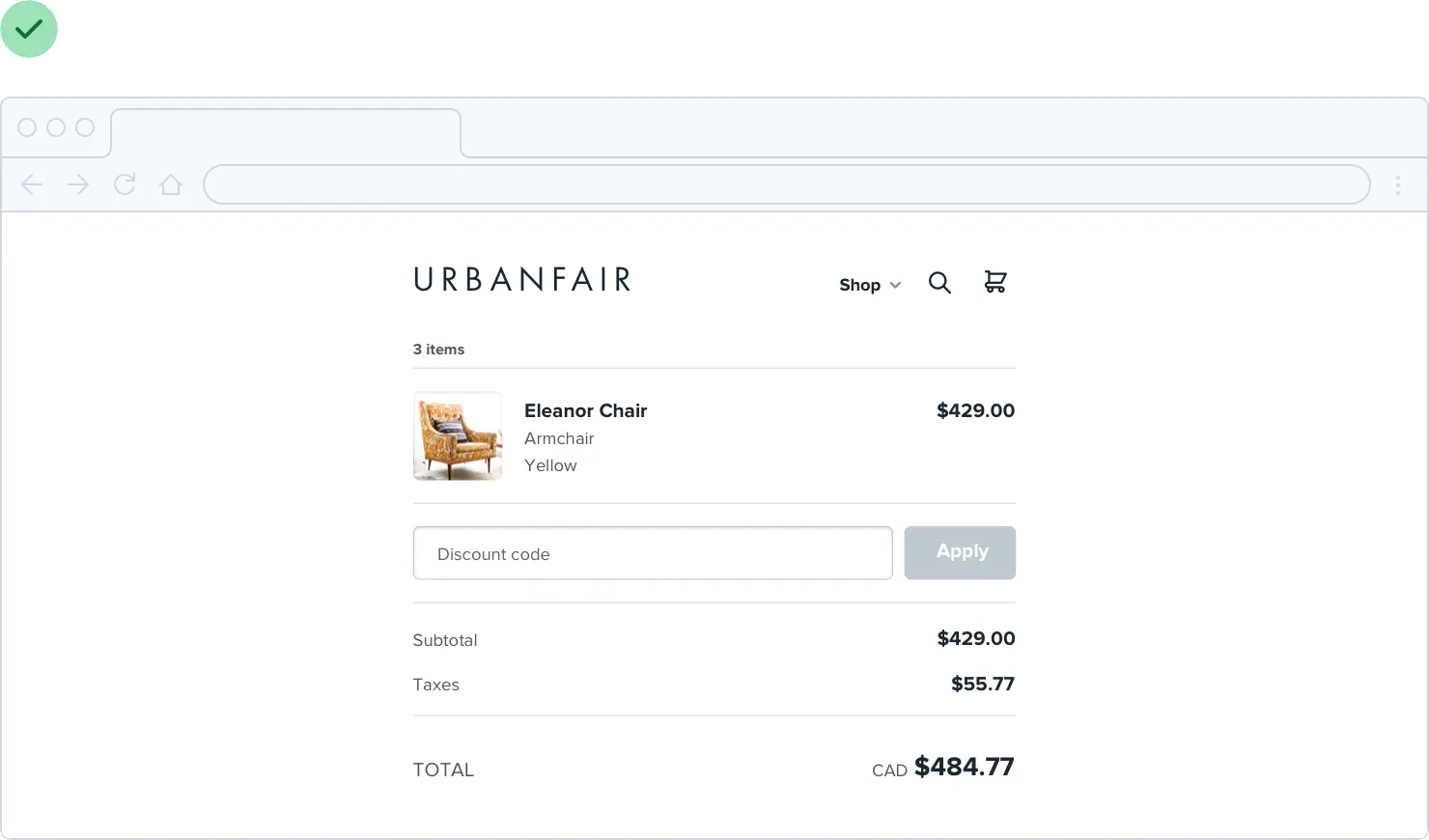The image size is (1429, 840).
Task: Click the third window control circle
Action: point(85,127)
